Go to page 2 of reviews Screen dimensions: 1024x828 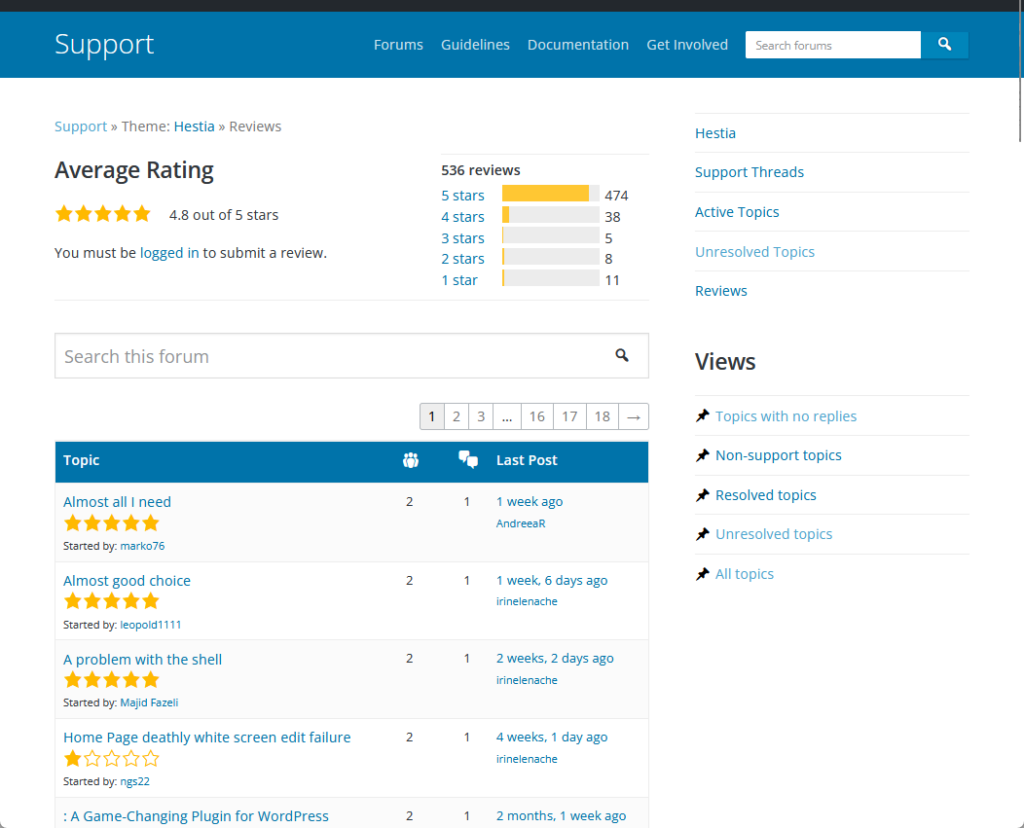[x=456, y=417]
